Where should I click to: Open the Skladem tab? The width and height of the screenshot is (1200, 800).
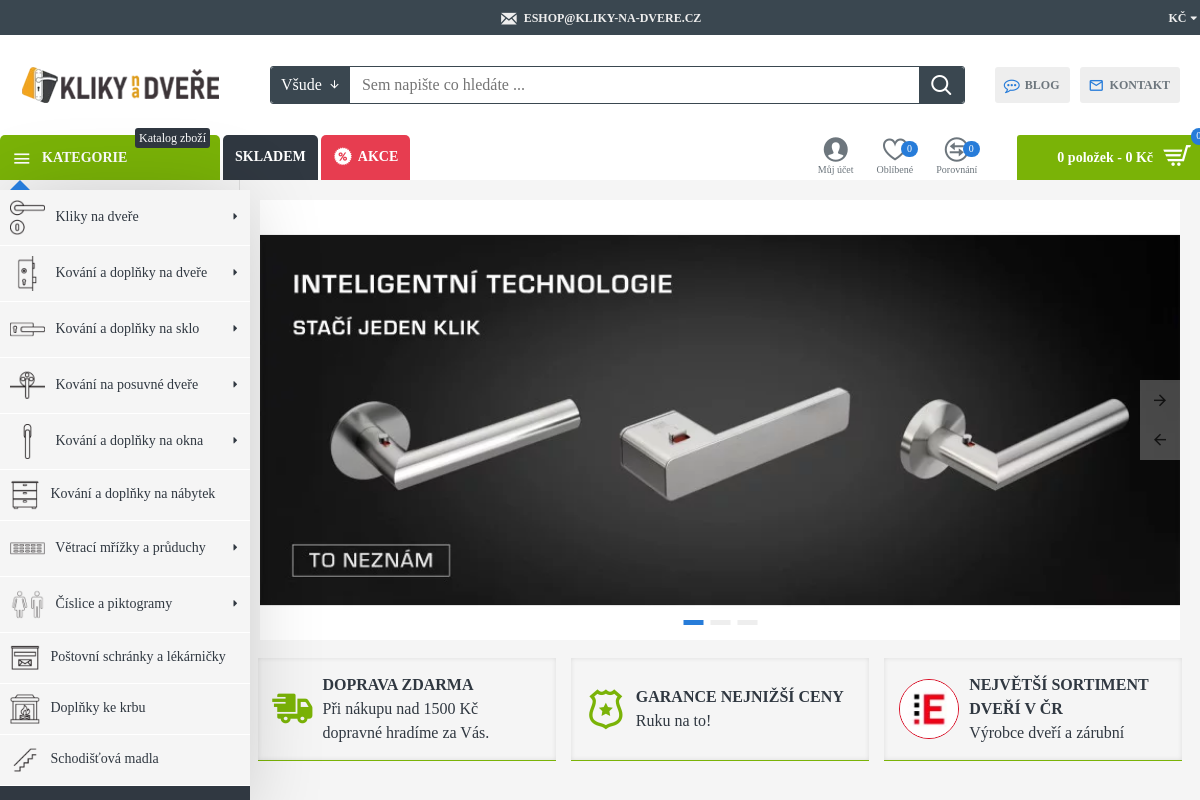point(270,157)
